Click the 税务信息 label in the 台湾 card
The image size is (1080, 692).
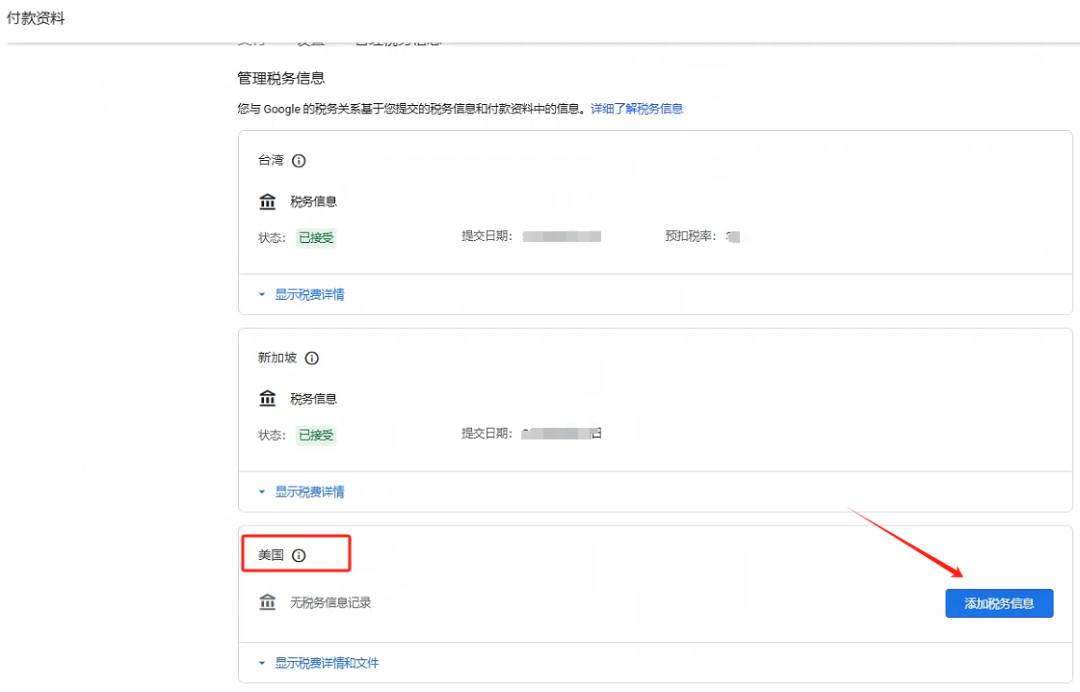(313, 202)
